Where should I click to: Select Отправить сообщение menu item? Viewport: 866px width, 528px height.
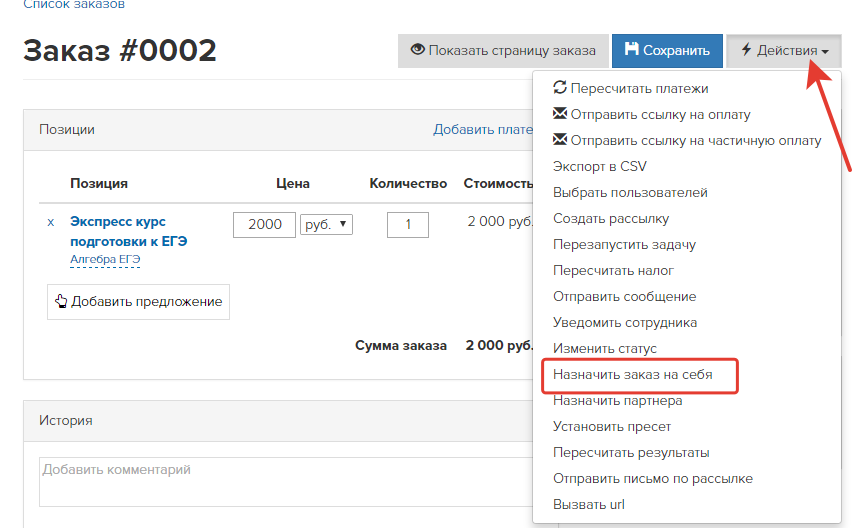625,296
